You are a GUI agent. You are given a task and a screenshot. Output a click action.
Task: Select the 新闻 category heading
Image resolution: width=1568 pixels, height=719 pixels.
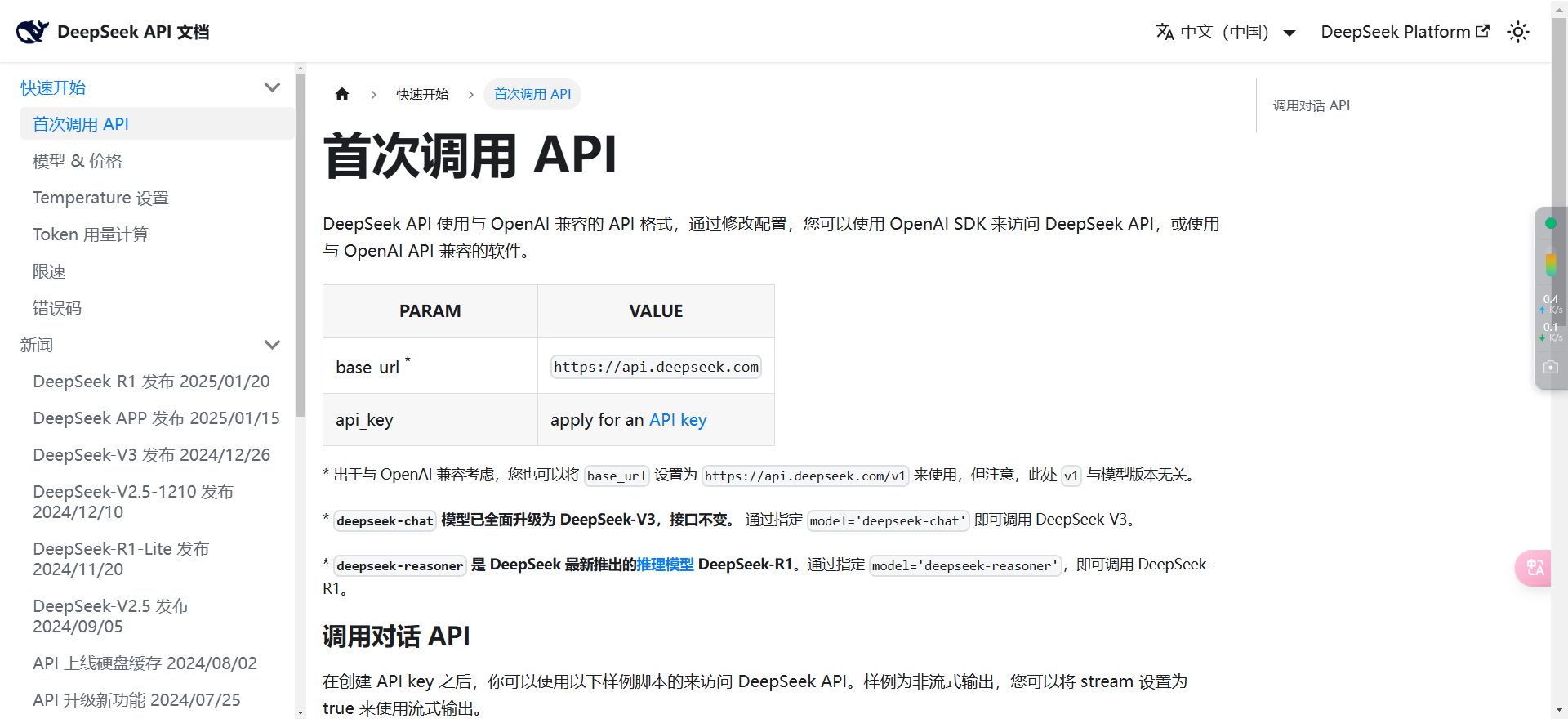click(x=37, y=345)
